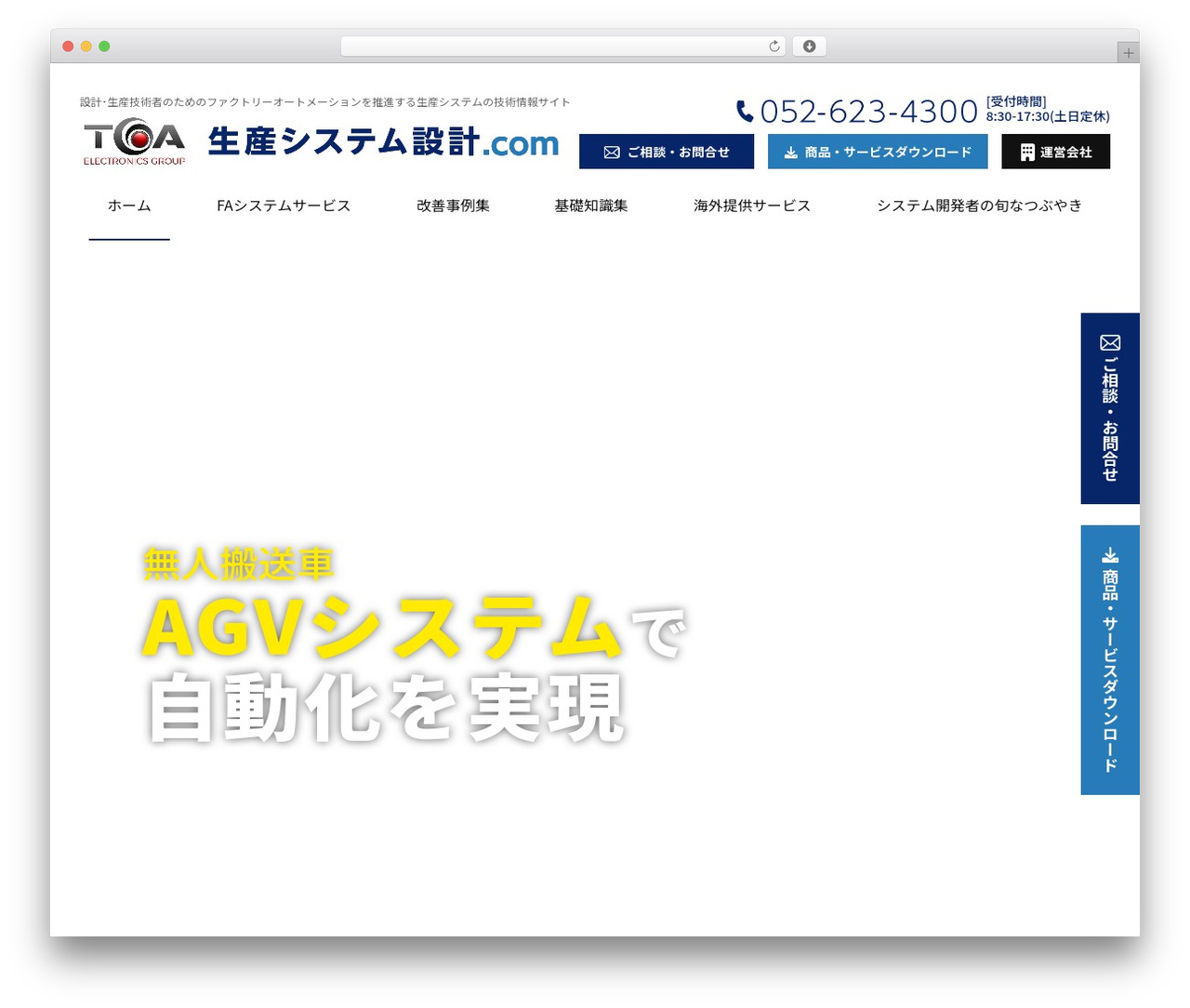Screen dimensions: 1190x1008
Task: Click the envelope icon on the side ご相談・お問合せ tab
Action: point(1110,343)
